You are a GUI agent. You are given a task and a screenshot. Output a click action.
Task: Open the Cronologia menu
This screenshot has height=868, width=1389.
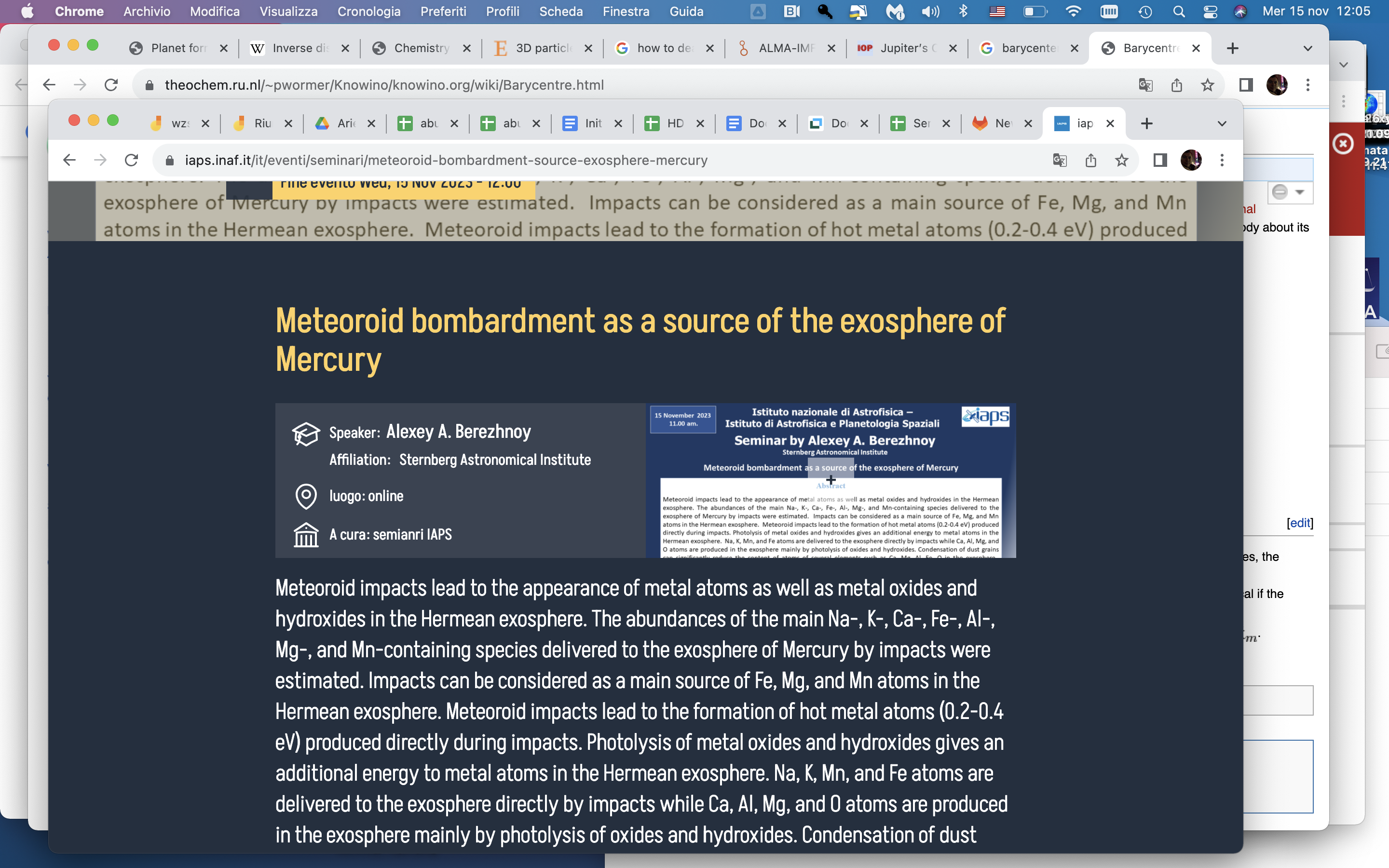point(368,12)
